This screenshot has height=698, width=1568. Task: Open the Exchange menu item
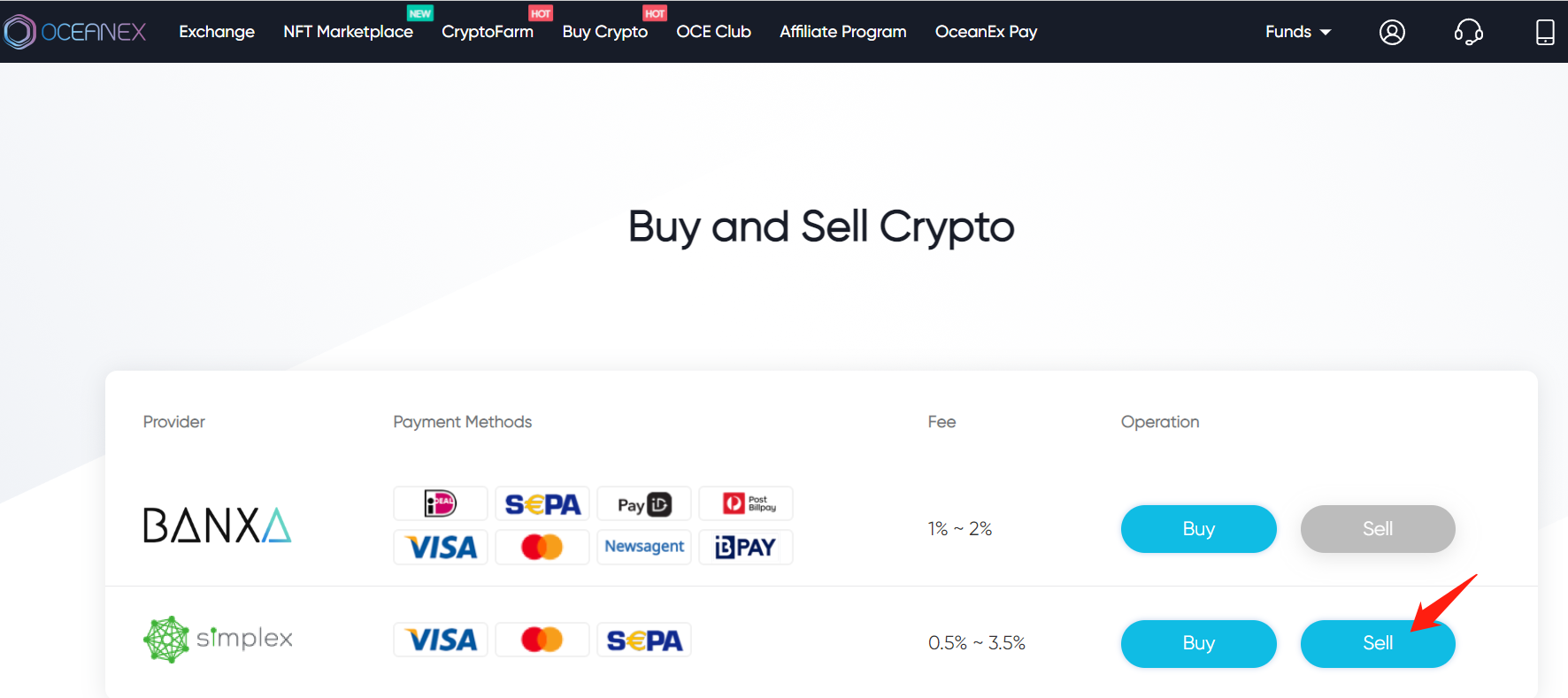[217, 32]
